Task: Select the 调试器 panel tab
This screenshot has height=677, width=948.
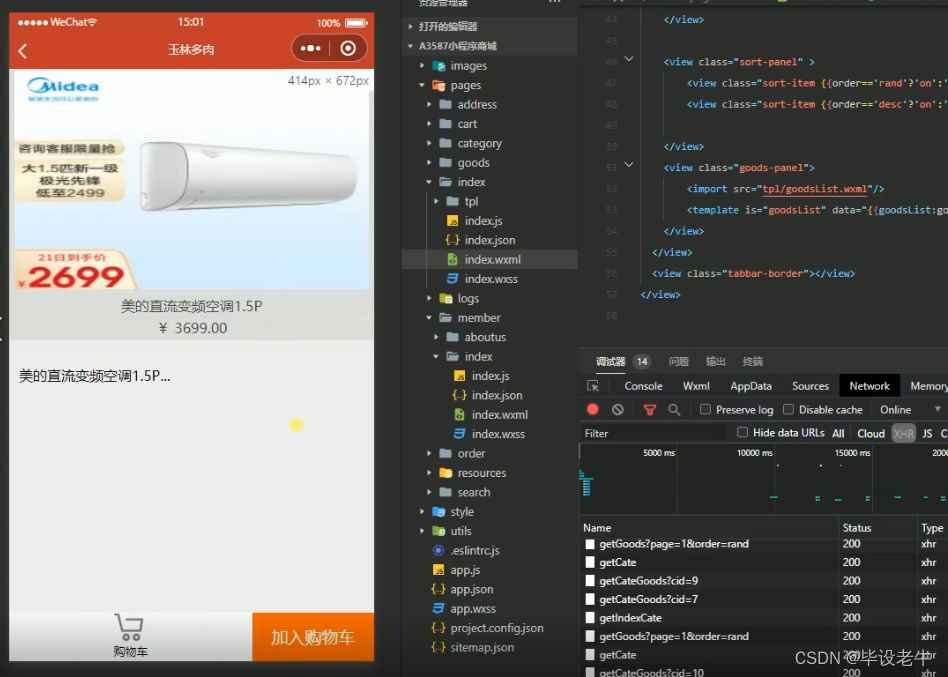Action: tap(610, 361)
